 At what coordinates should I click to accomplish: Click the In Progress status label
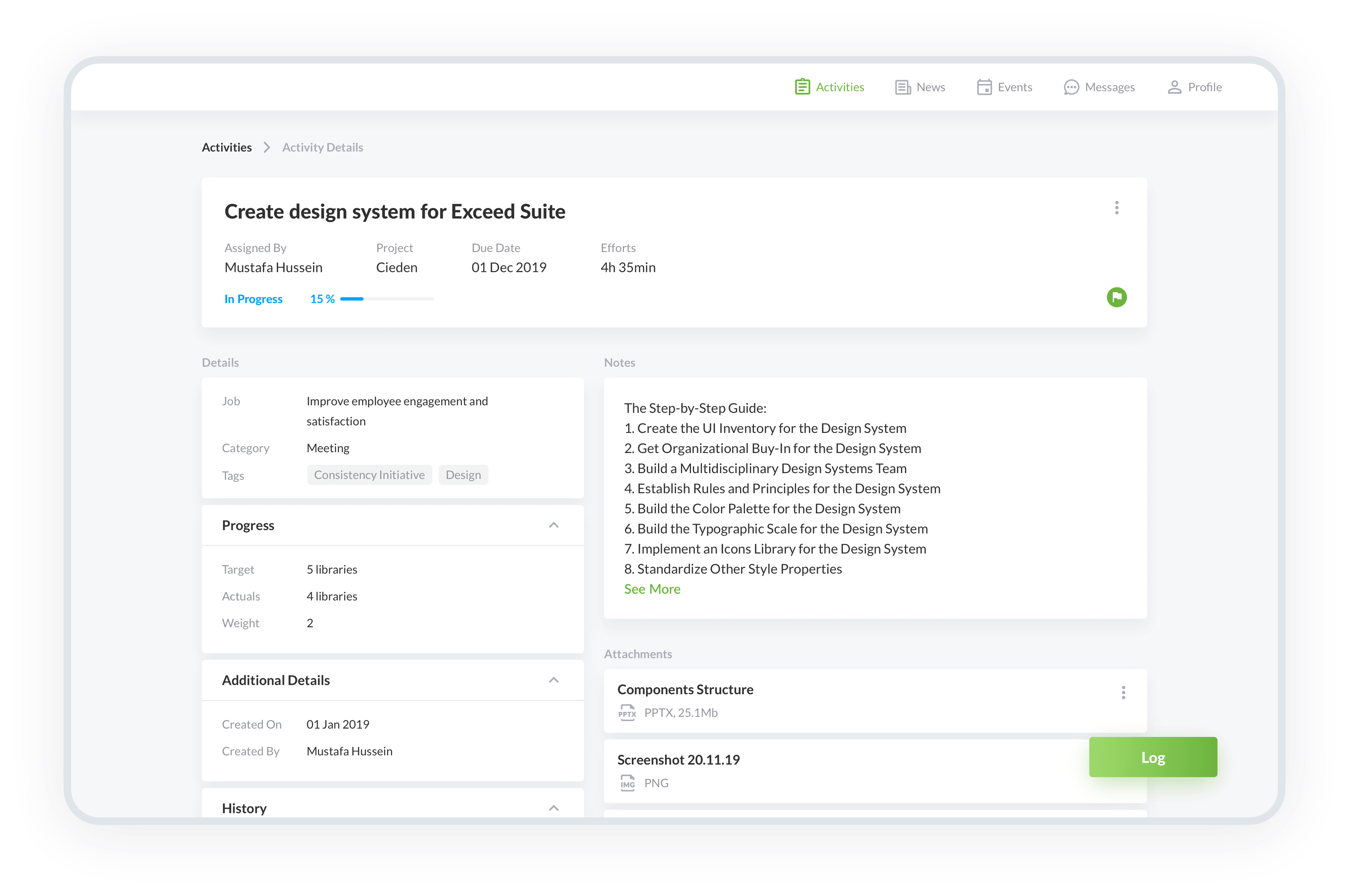253,299
